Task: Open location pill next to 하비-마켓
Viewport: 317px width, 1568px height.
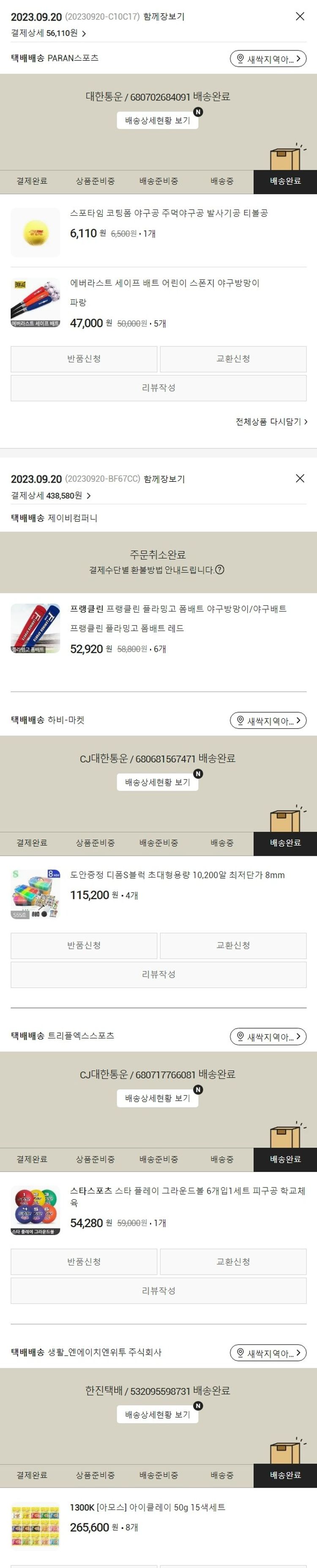Action: coord(268,721)
